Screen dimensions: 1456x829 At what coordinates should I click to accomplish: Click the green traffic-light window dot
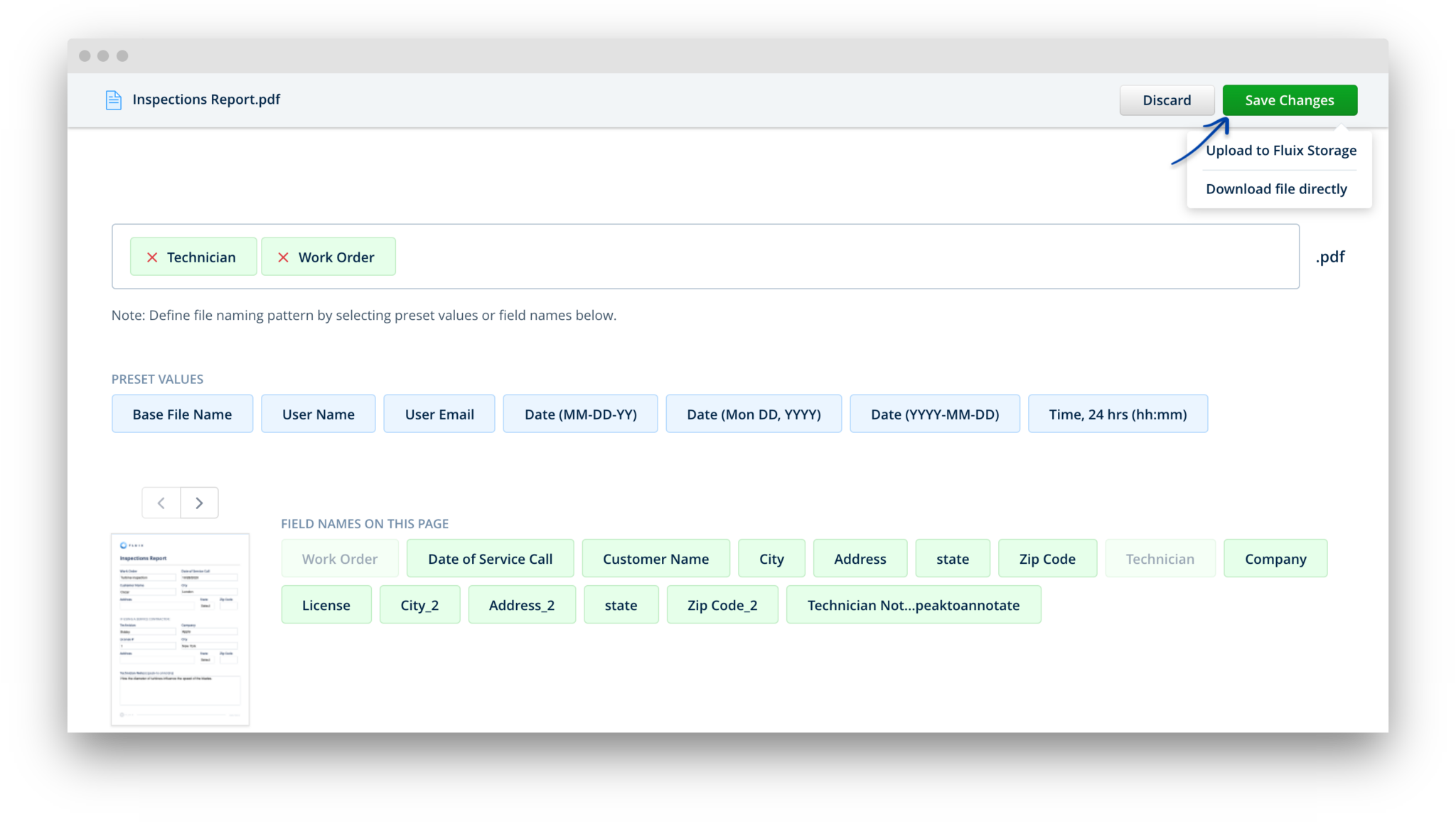(122, 55)
